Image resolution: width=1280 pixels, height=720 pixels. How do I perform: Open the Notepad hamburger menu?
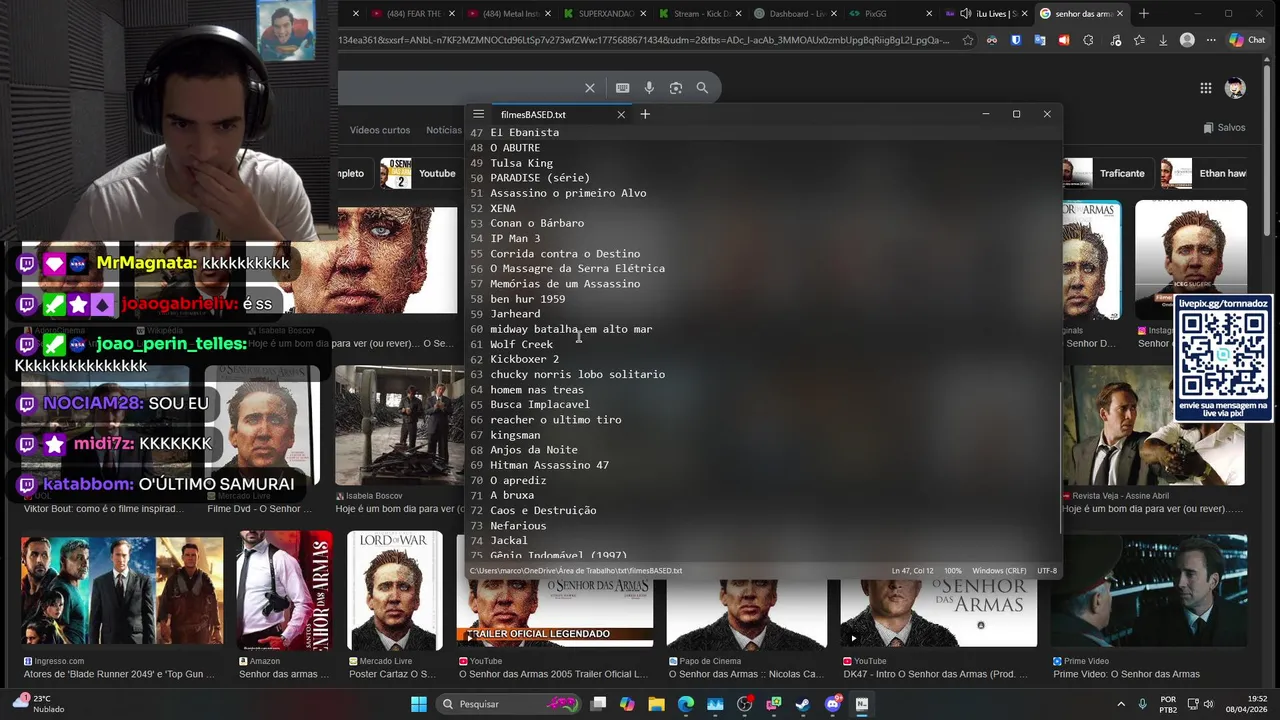[478, 114]
